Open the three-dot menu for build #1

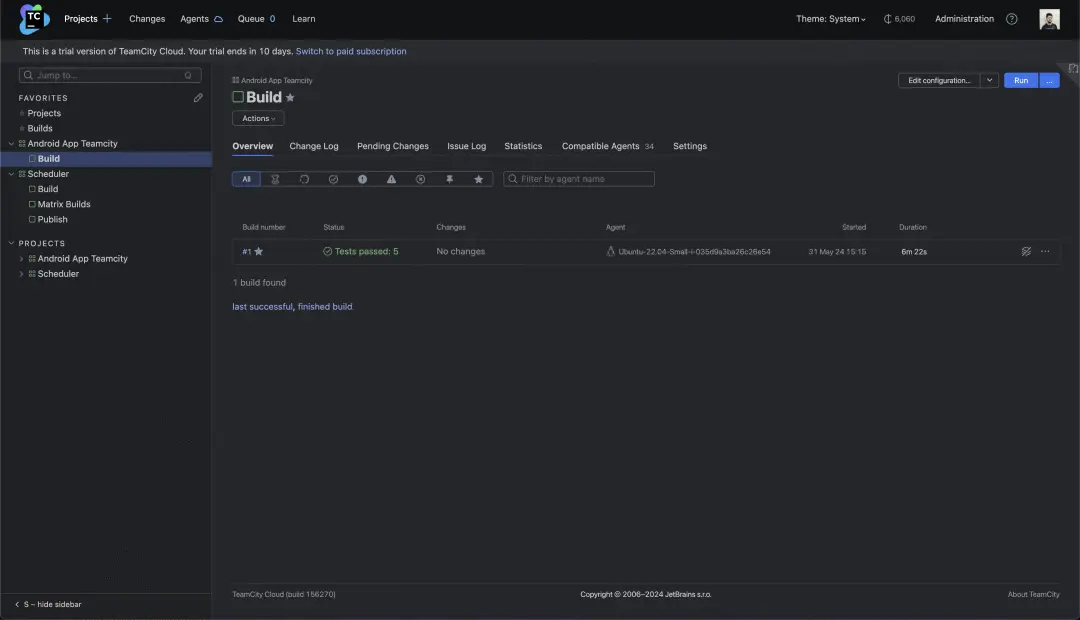1045,251
